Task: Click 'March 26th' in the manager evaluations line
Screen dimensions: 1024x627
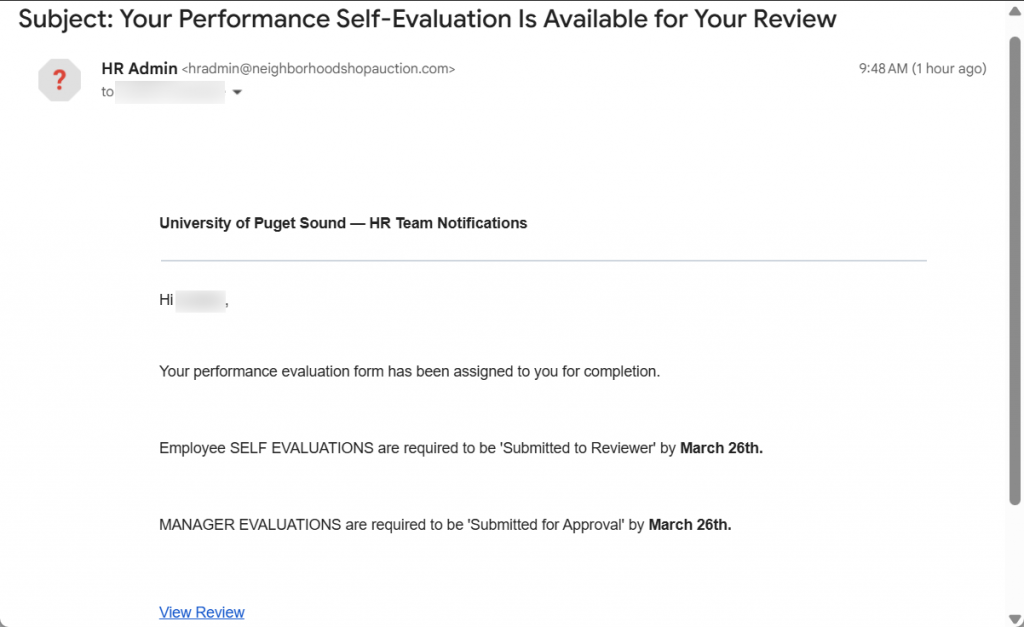Action: 690,524
